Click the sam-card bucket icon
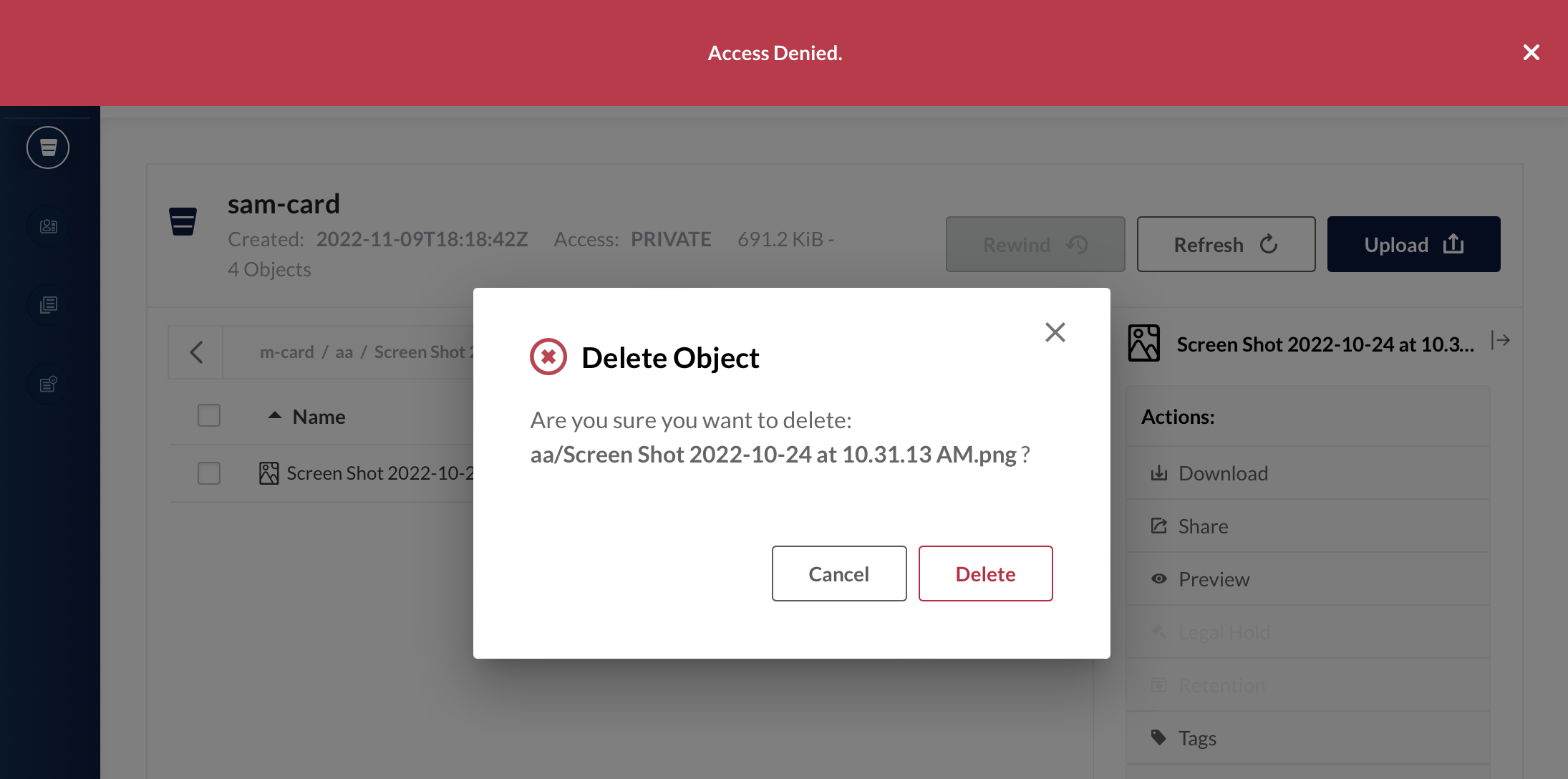The image size is (1568, 779). (183, 221)
